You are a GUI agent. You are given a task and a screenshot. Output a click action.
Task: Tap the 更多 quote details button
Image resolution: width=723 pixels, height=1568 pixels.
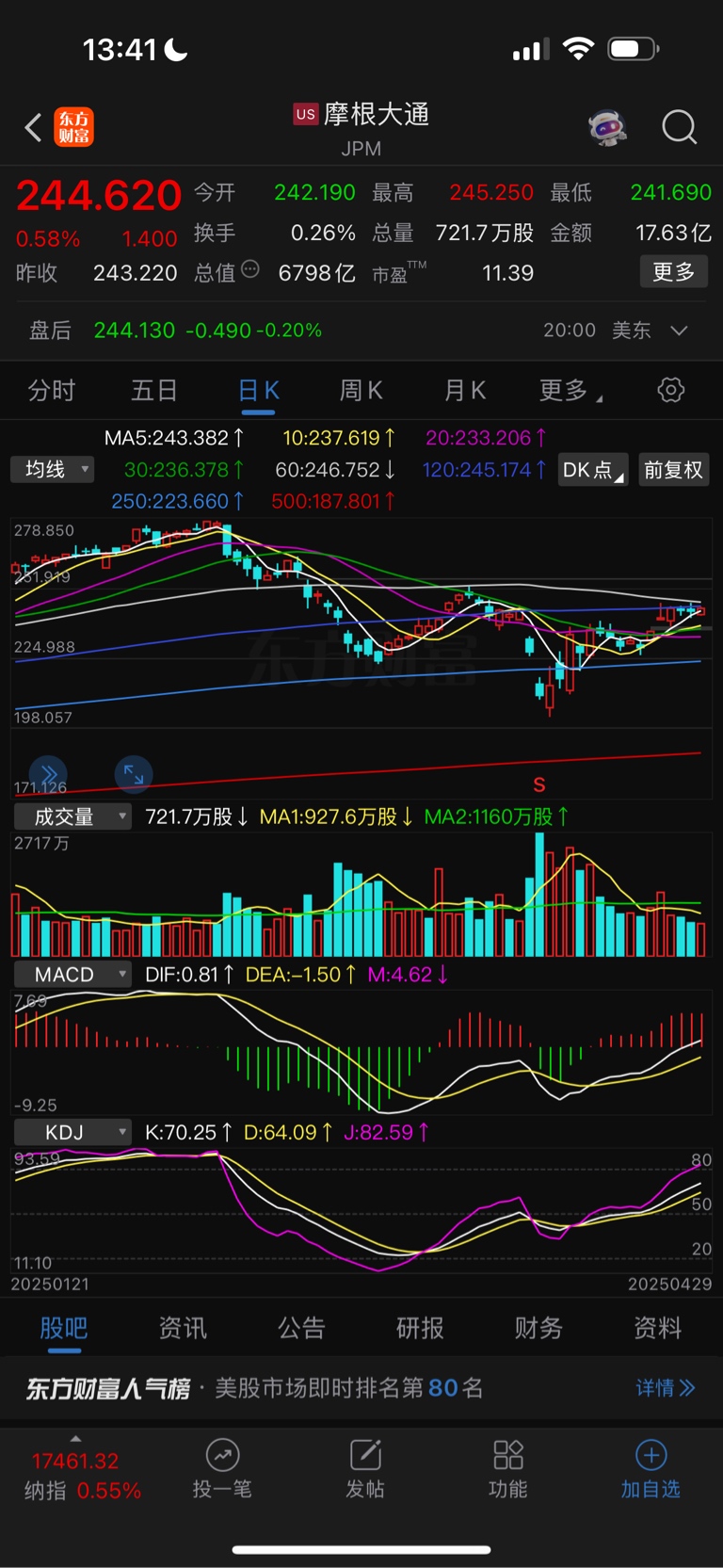(x=674, y=272)
